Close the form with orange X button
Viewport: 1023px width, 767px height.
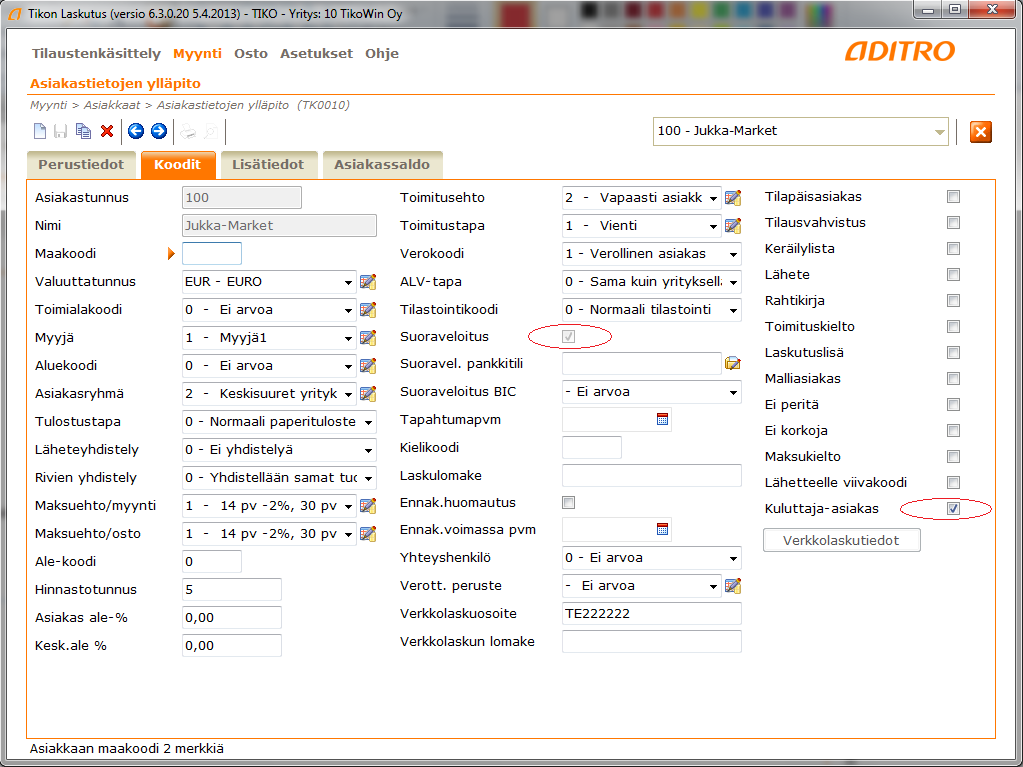coord(981,132)
